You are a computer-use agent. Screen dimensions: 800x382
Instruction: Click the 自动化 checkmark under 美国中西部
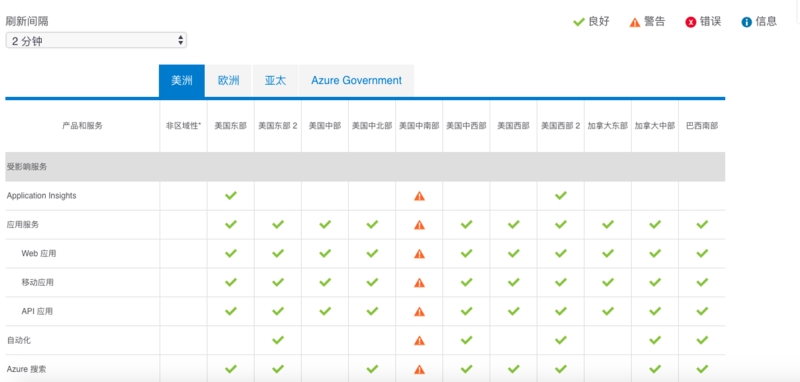[466, 340]
